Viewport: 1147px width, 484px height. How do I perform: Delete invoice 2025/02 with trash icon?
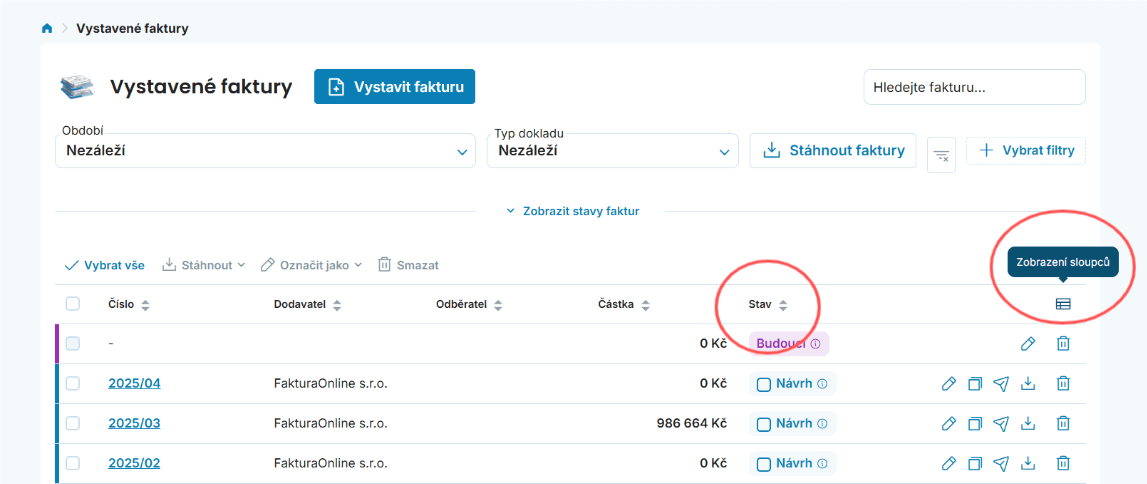(x=1064, y=463)
